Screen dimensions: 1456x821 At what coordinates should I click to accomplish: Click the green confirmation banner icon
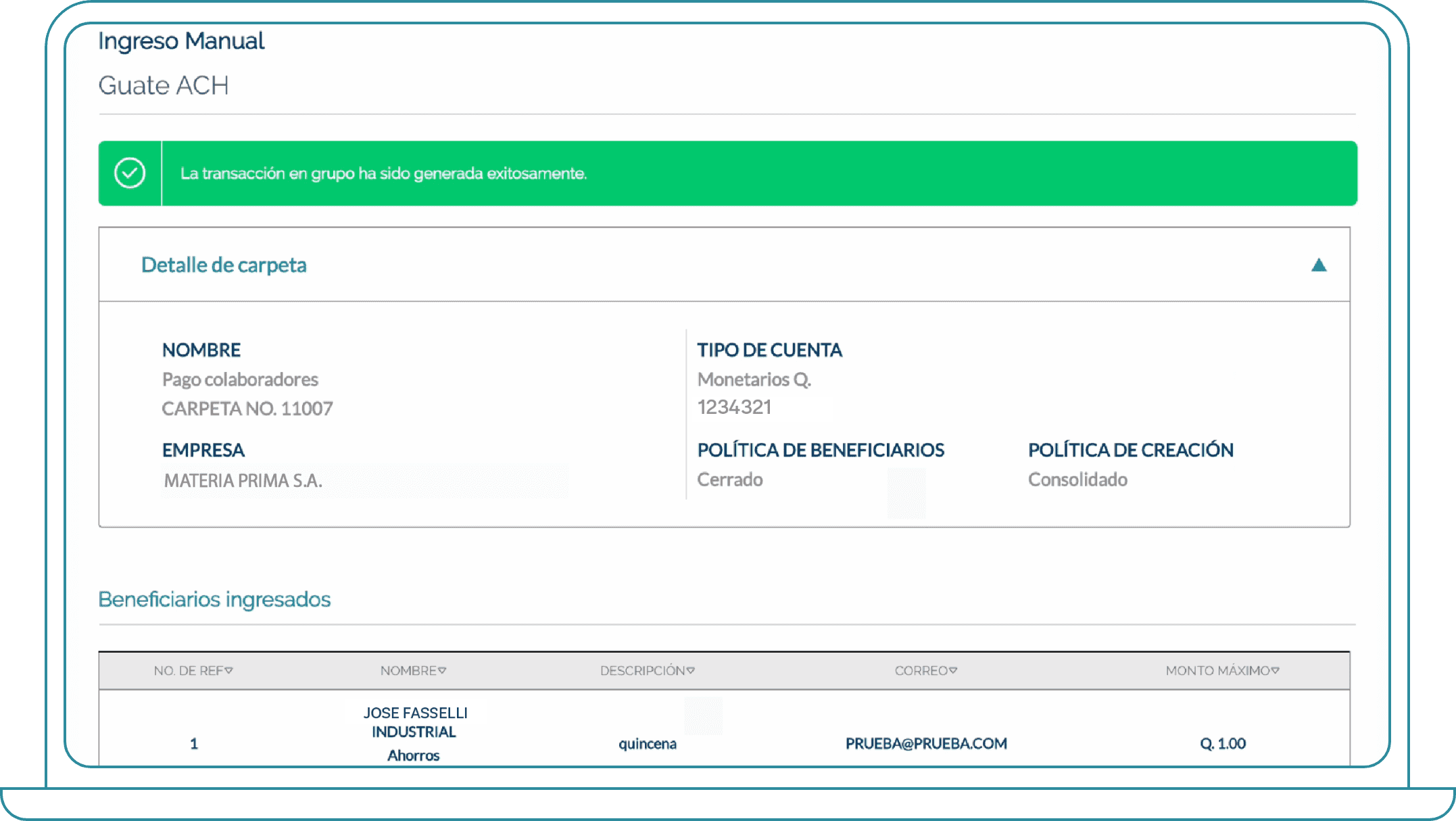click(x=130, y=173)
